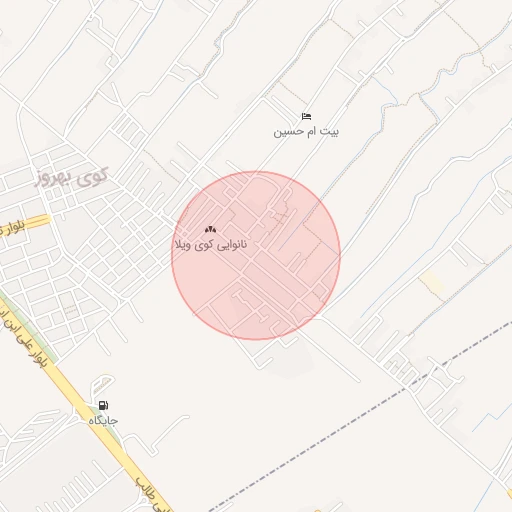Click the blue stream line inside red circle
This screenshot has height=512, width=512.
pyautogui.click(x=293, y=233)
